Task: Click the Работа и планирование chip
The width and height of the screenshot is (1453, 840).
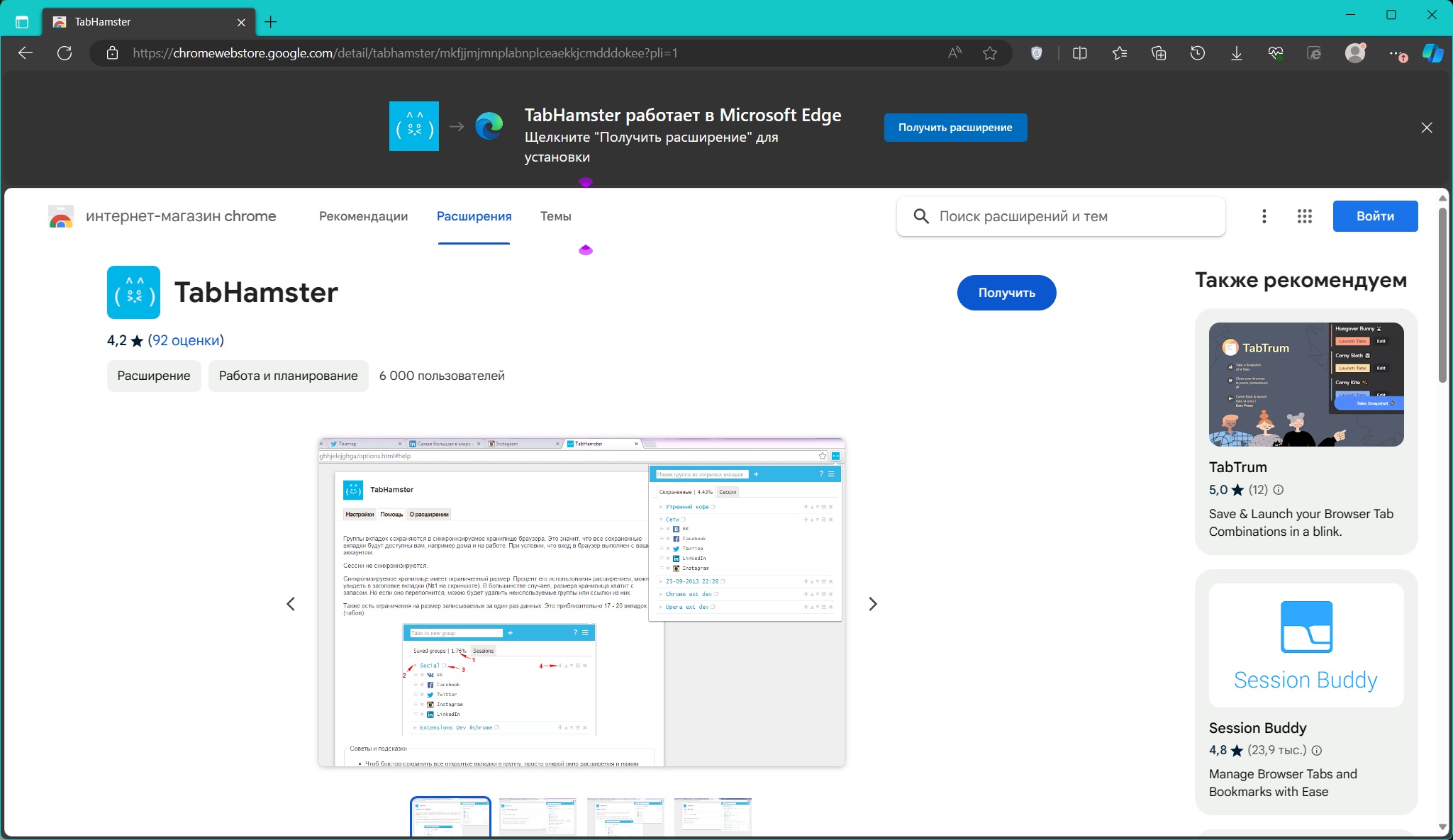Action: pos(288,376)
